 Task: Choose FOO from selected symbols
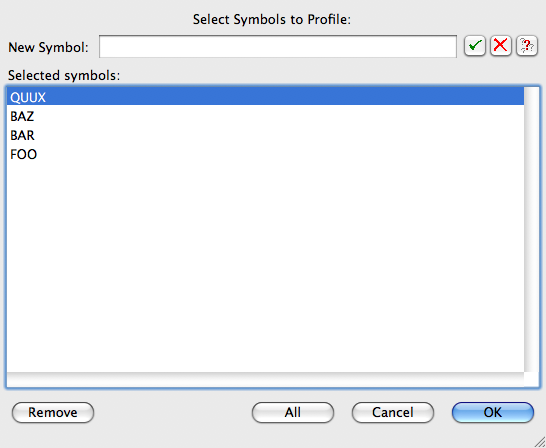265,154
